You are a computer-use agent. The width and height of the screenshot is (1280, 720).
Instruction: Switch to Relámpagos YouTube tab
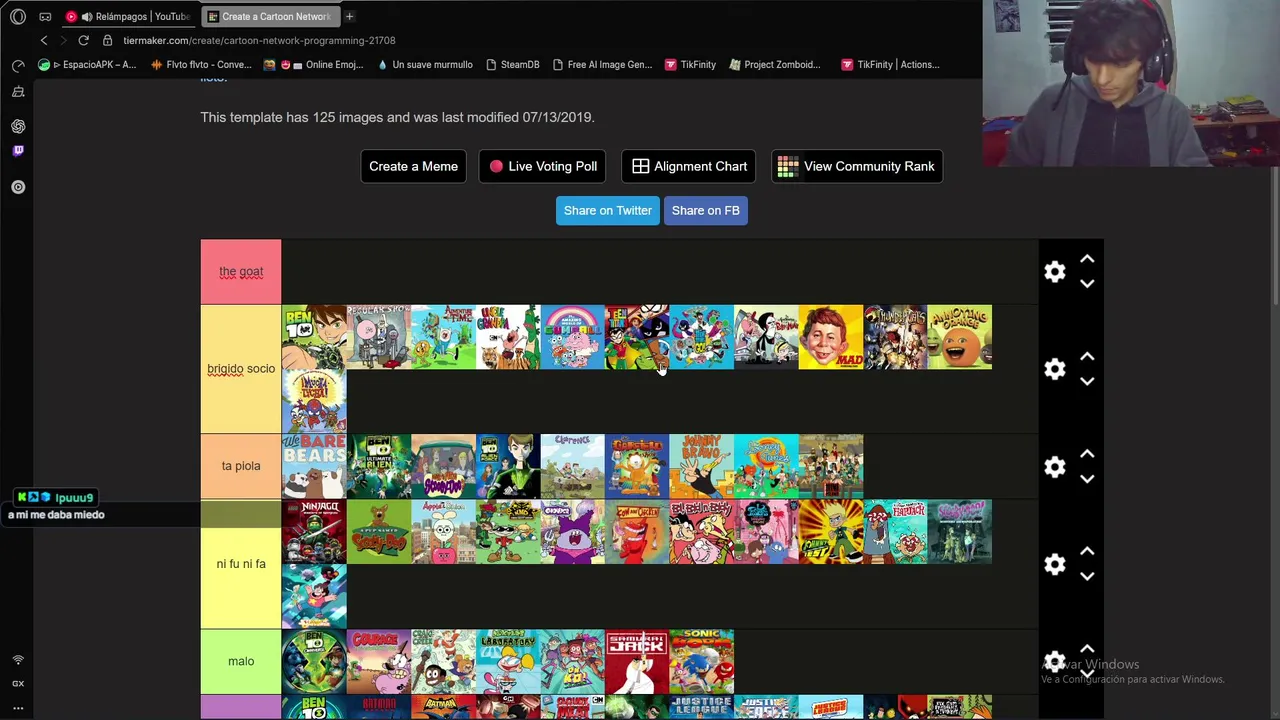coord(128,16)
